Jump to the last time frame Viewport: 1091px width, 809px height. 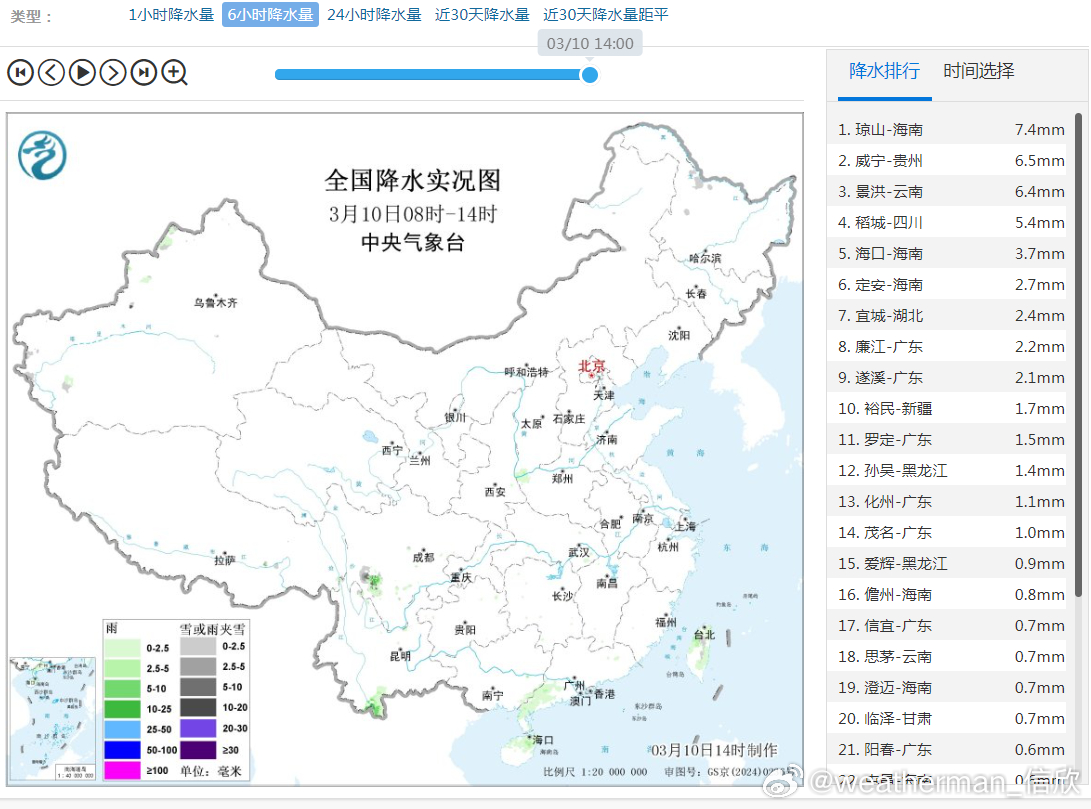144,72
